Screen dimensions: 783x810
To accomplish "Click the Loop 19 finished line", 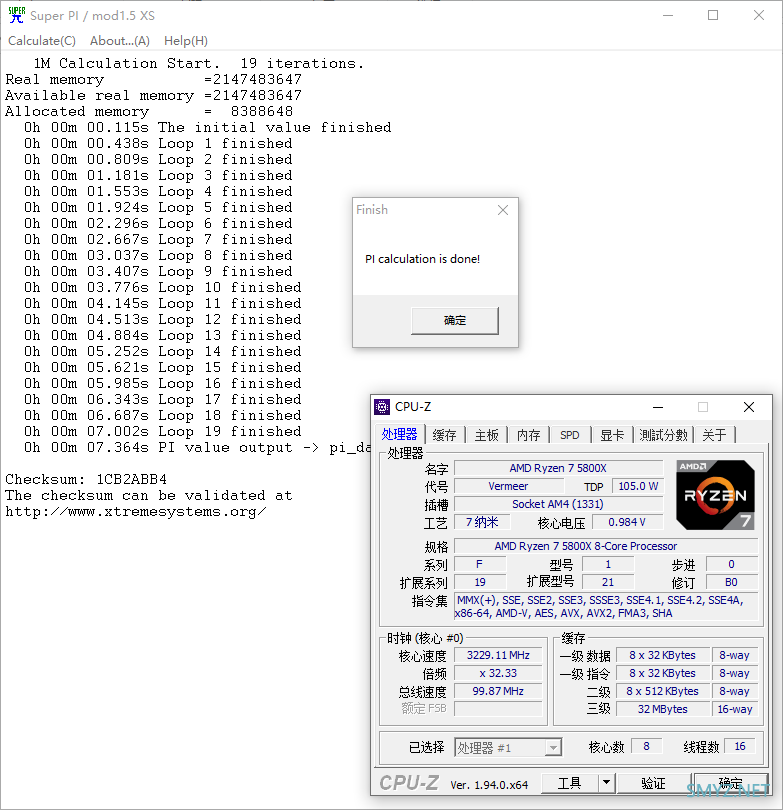I will pos(162,431).
